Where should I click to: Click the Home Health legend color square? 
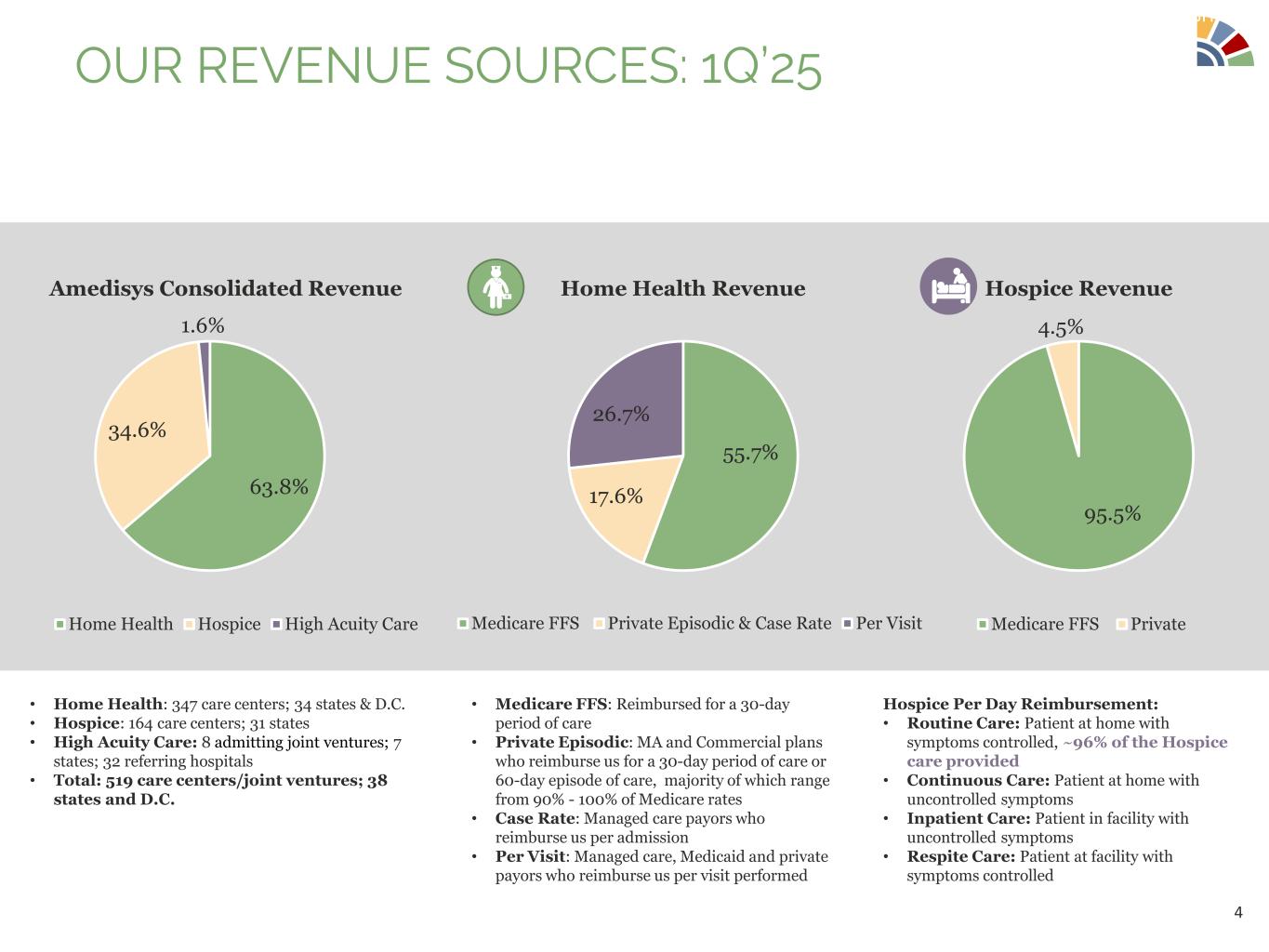pos(60,624)
